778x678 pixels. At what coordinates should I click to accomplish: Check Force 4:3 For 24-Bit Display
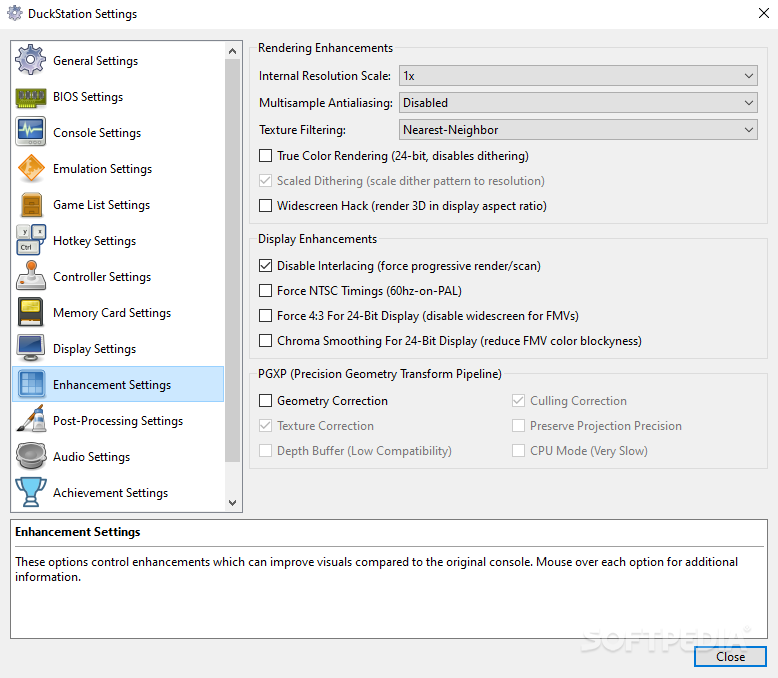(x=265, y=316)
